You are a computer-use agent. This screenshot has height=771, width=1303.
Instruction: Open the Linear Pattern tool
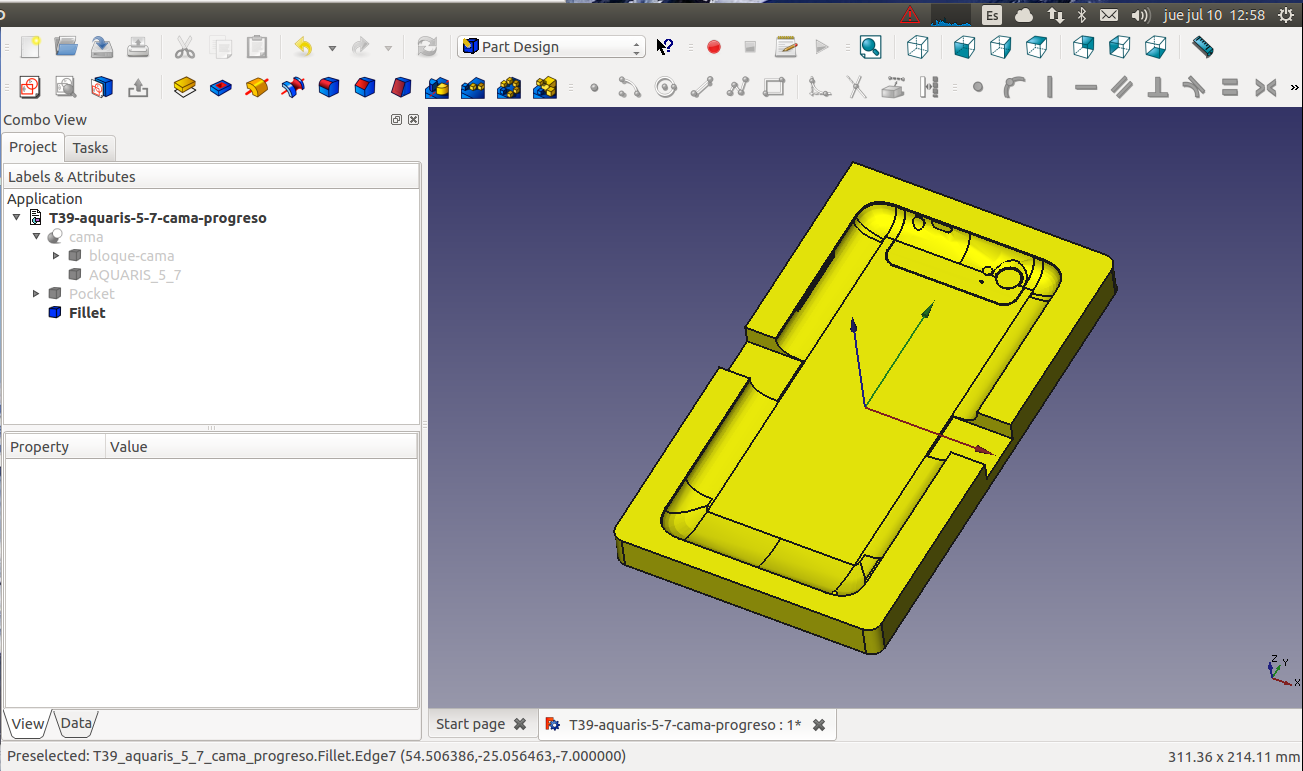pos(473,88)
